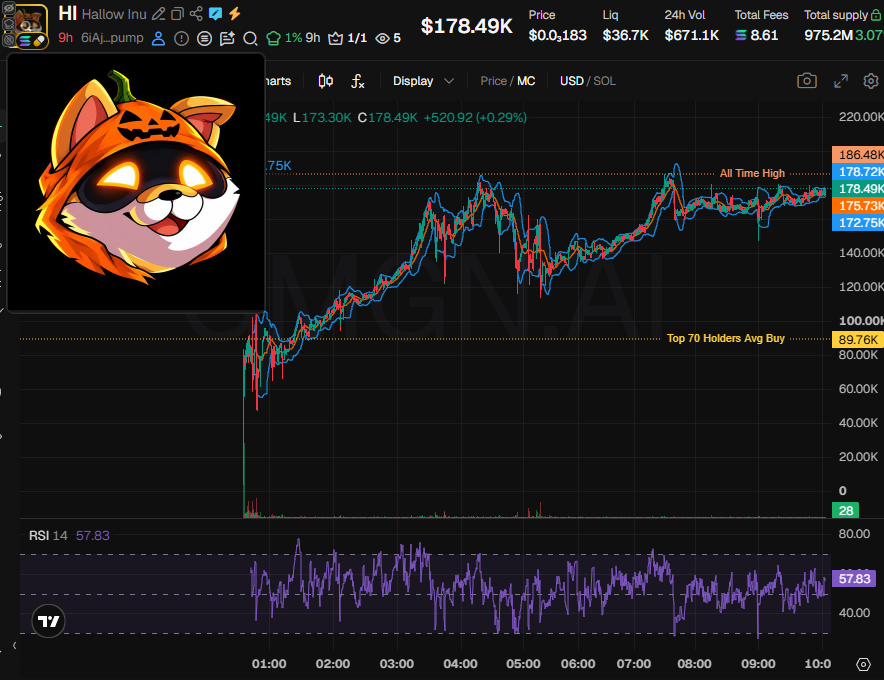Click the 175.73K orange price tag

coord(858,206)
